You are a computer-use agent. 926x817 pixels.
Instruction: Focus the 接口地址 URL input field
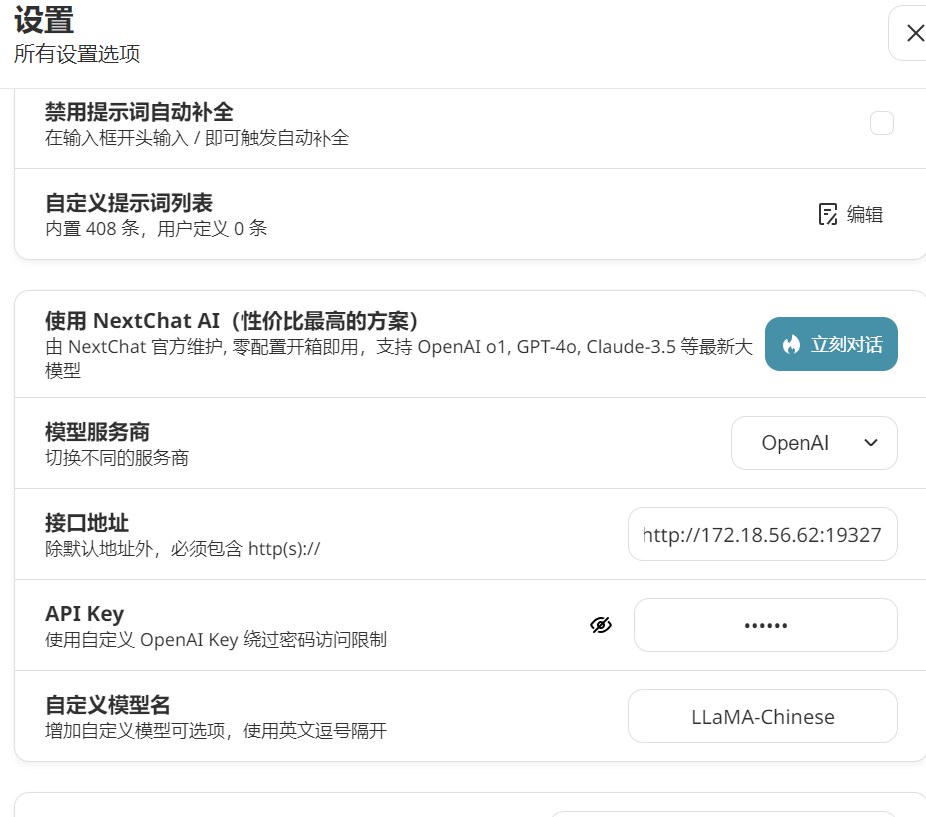point(762,534)
